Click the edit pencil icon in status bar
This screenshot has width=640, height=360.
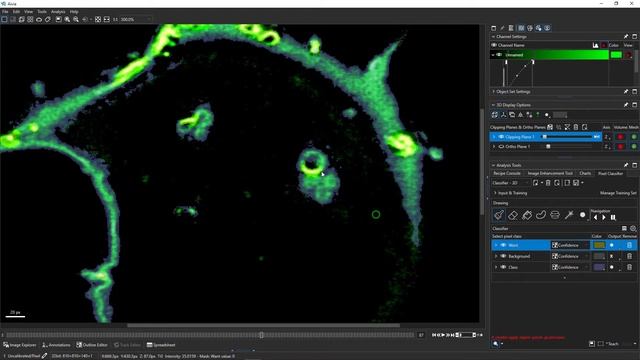(44, 356)
